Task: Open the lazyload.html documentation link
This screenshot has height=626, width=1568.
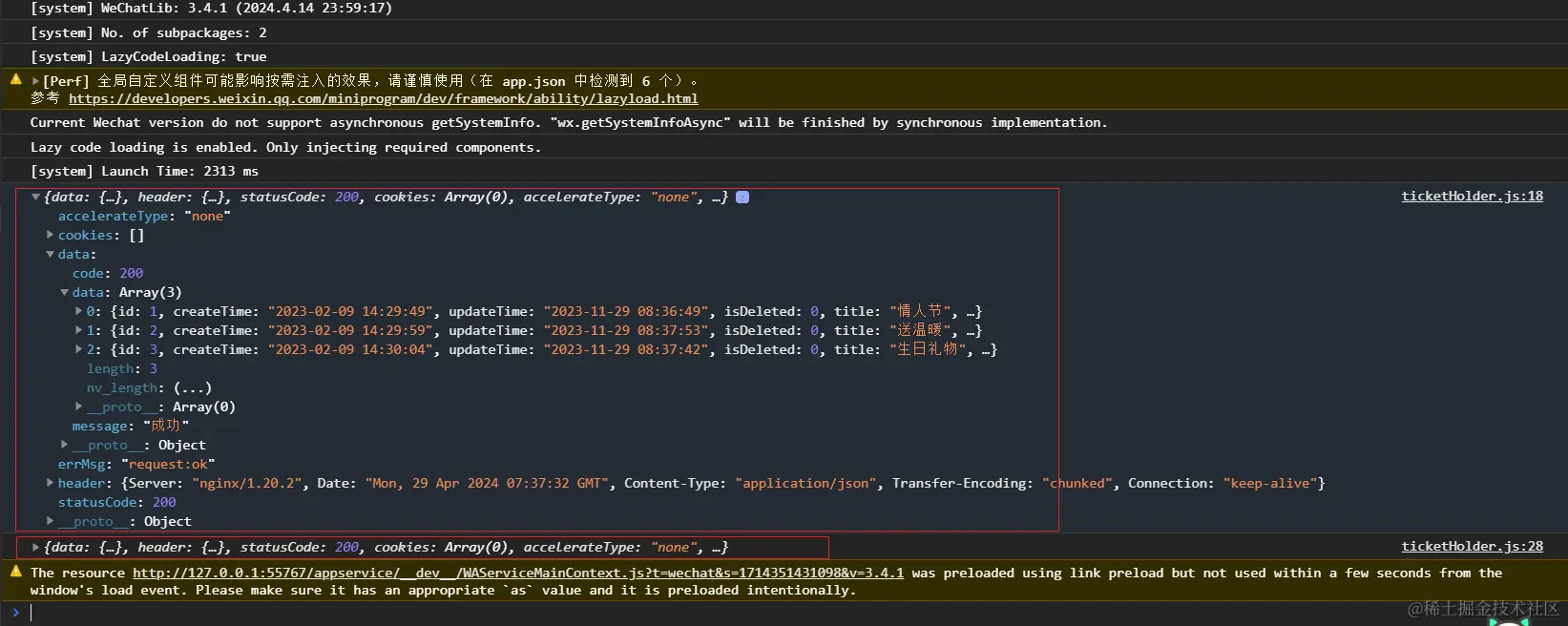Action: (x=383, y=98)
